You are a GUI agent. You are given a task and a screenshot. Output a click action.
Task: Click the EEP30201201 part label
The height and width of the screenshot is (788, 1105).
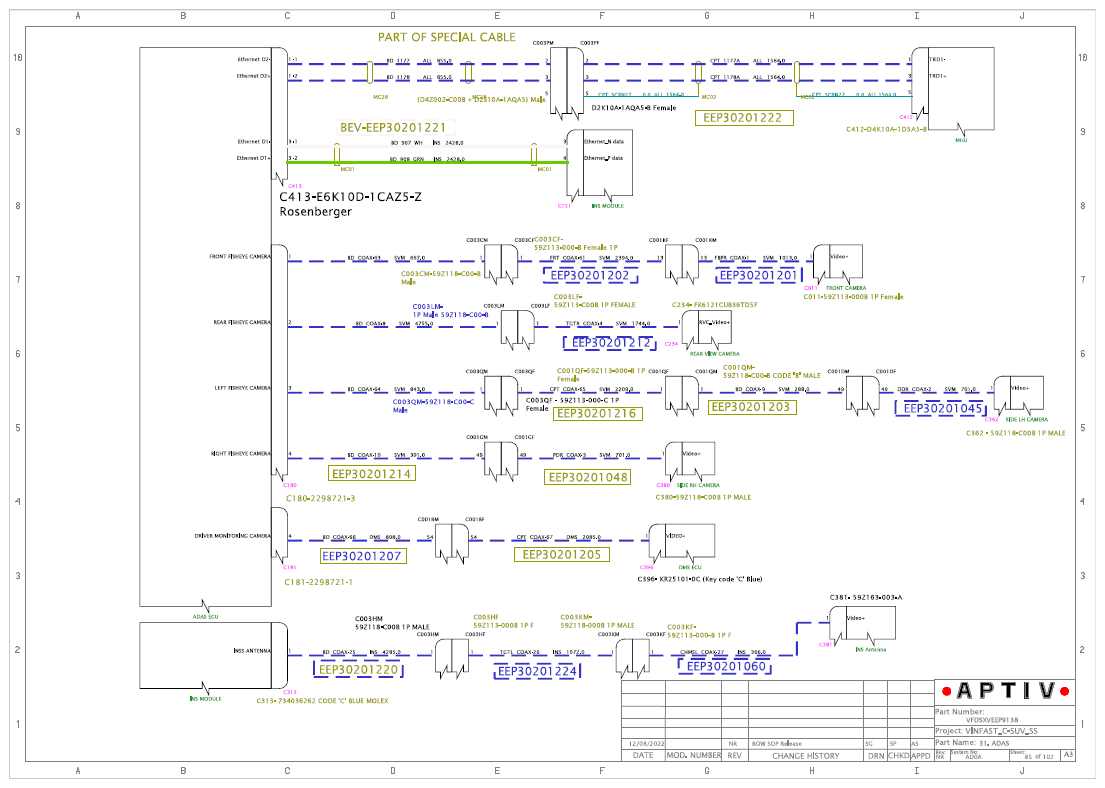[x=758, y=276]
